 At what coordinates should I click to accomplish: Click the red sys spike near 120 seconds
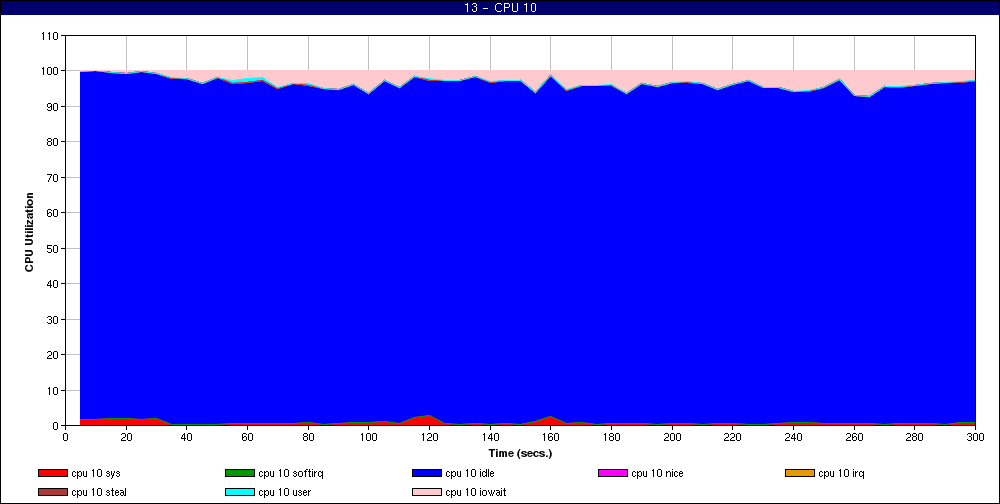pos(426,420)
